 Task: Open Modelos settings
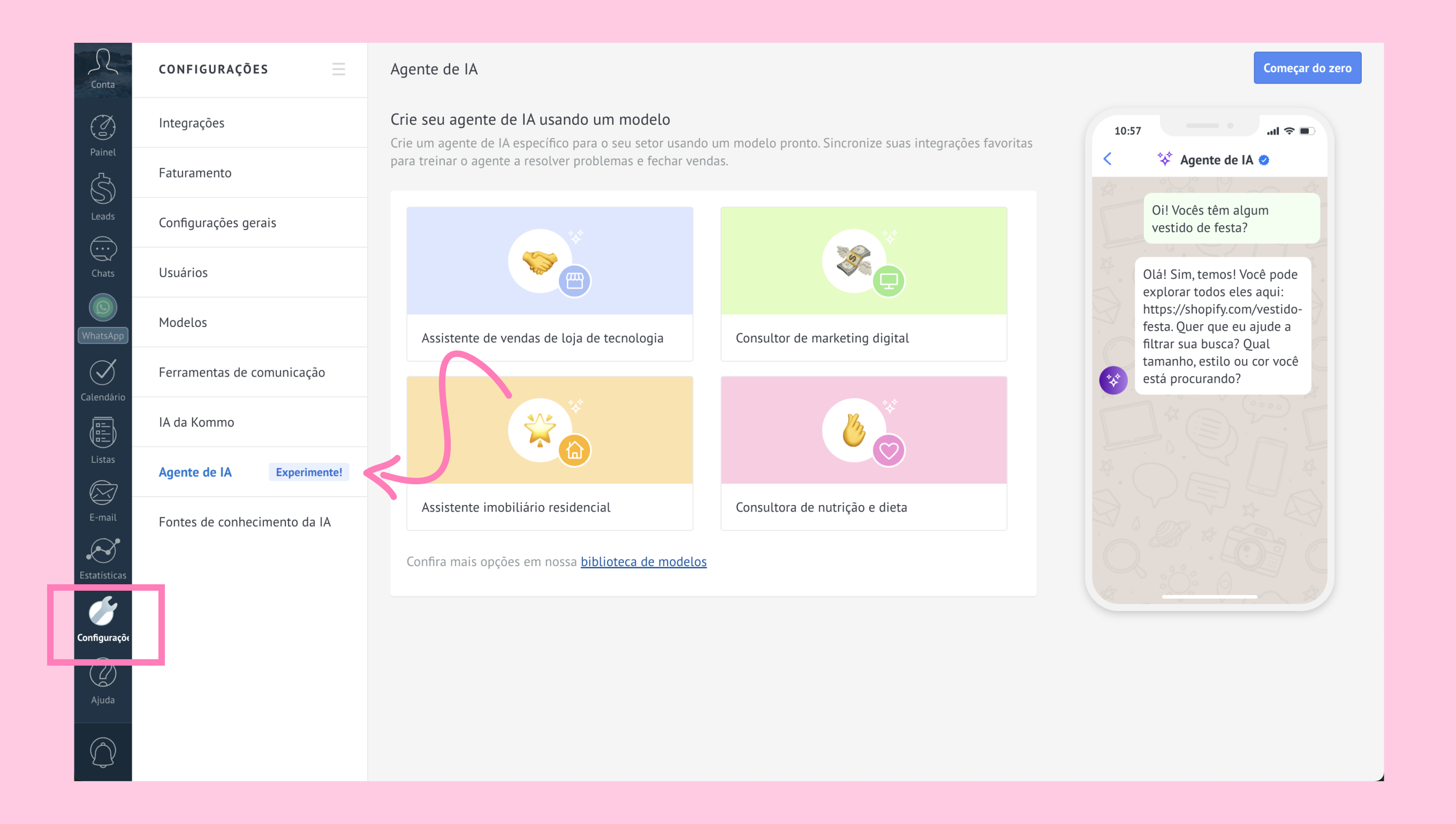[249, 322]
